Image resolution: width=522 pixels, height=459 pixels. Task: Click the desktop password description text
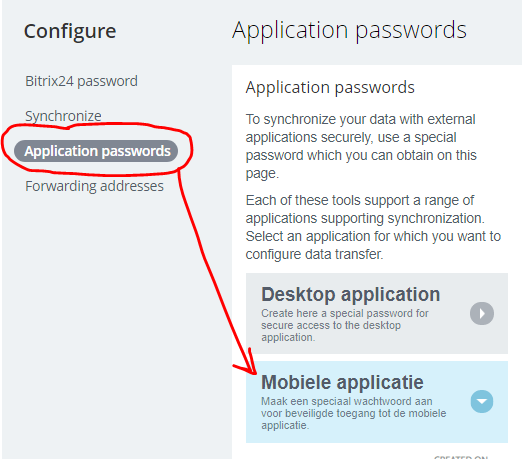[344, 325]
